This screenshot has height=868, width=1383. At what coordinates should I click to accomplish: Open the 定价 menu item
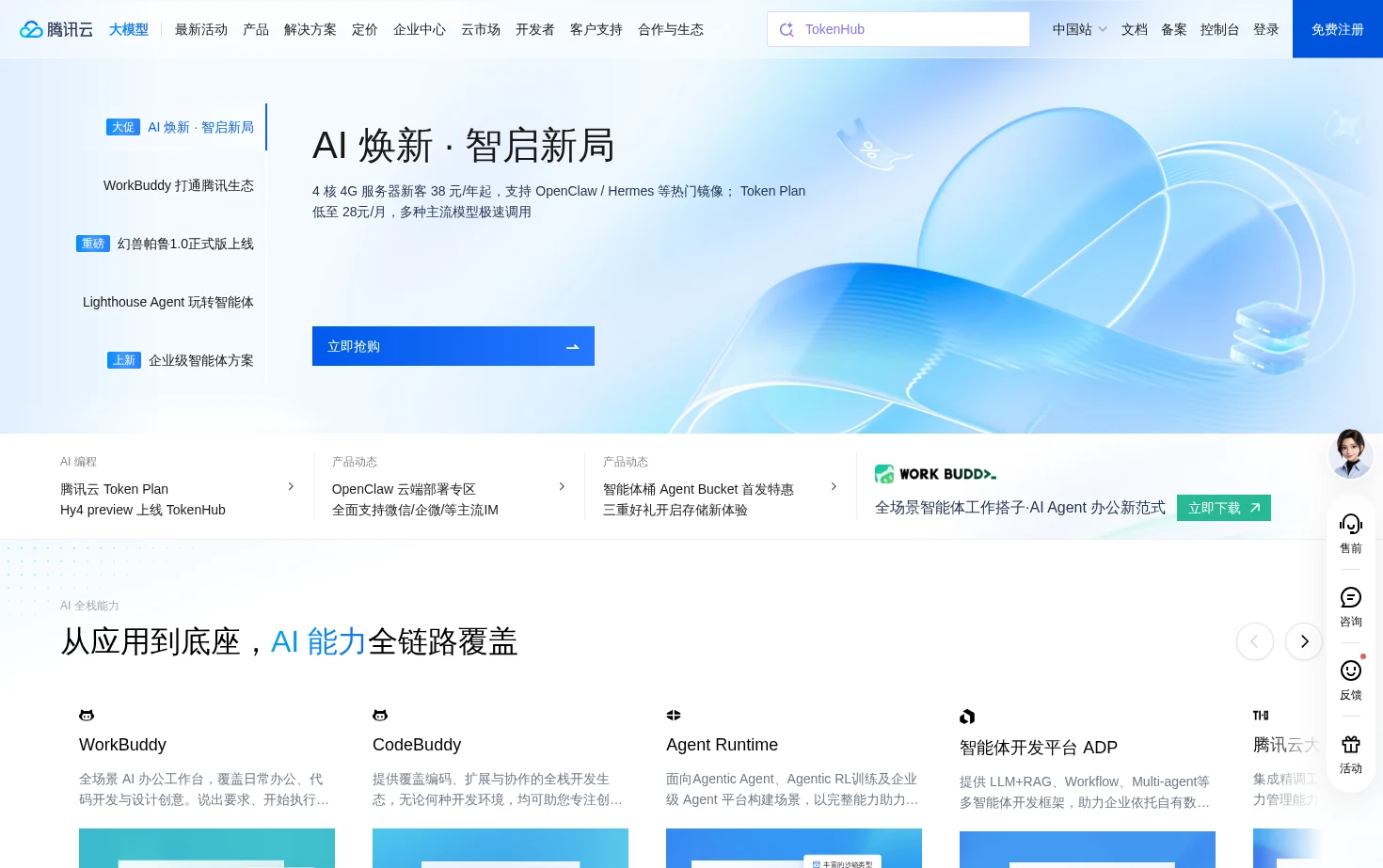(x=365, y=29)
